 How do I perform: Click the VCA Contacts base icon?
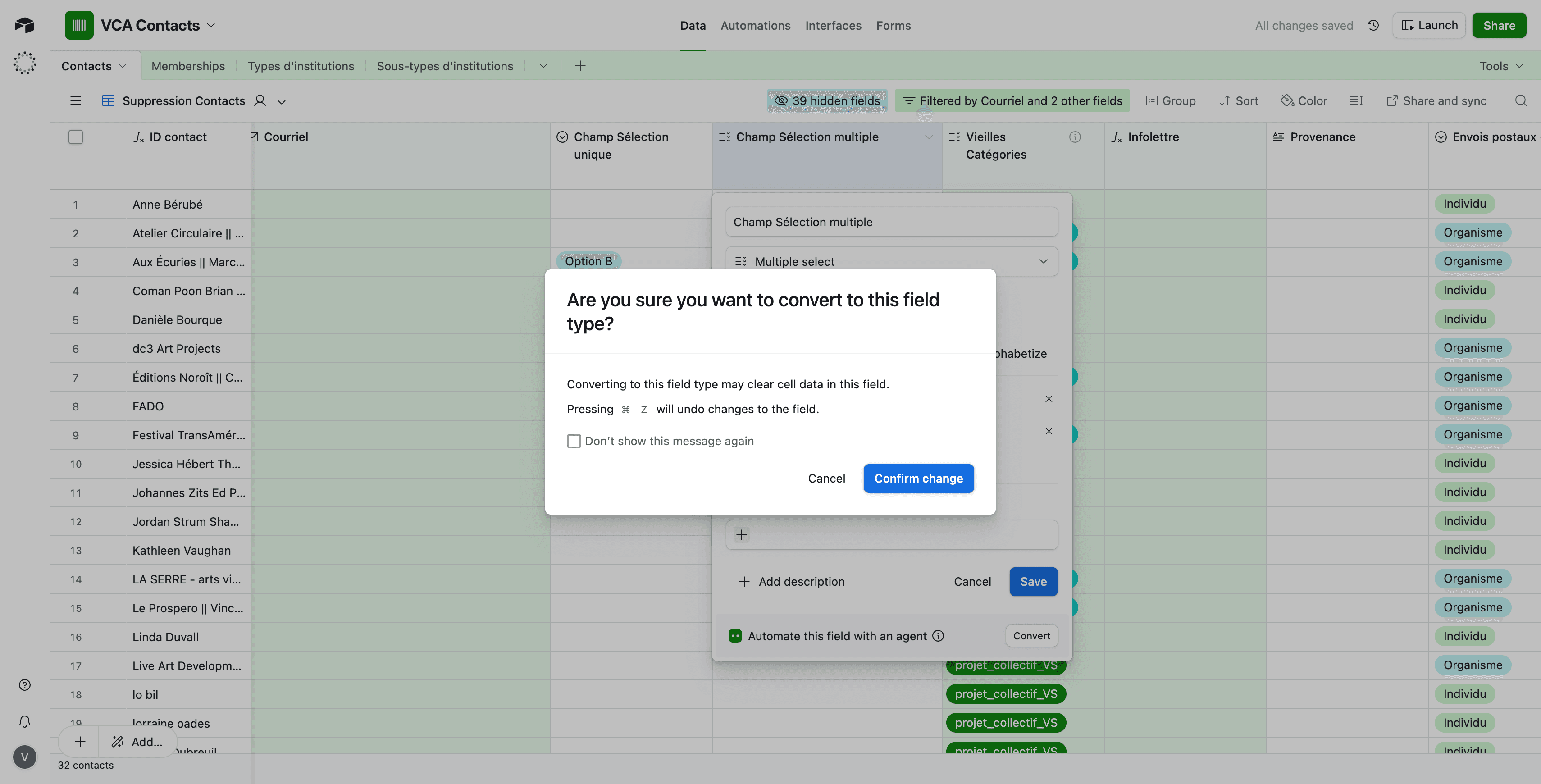click(79, 25)
